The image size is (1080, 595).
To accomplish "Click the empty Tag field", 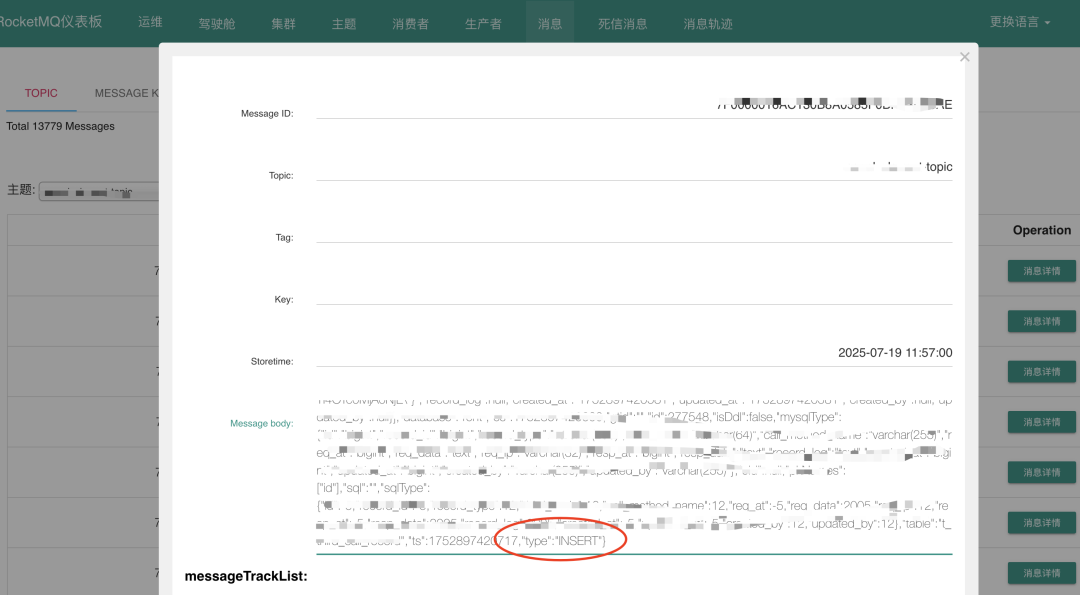I will point(634,229).
